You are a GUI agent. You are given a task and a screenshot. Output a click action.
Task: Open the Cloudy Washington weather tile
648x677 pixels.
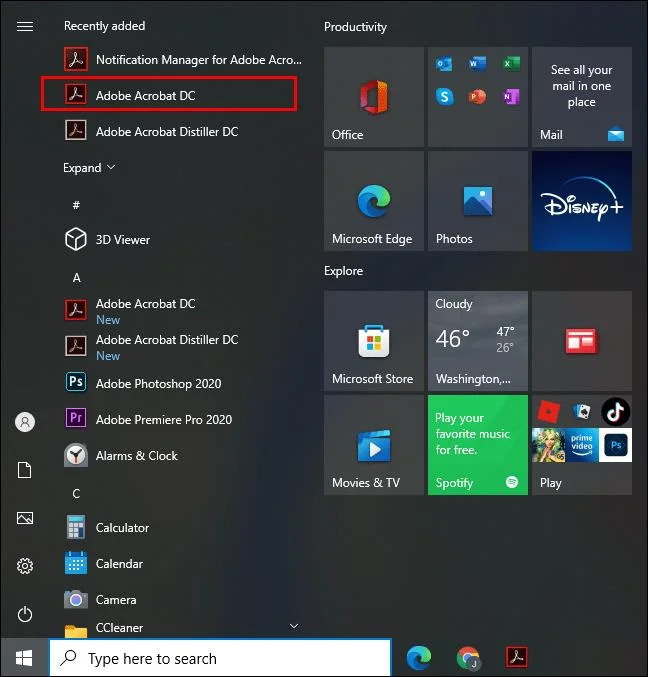click(477, 341)
